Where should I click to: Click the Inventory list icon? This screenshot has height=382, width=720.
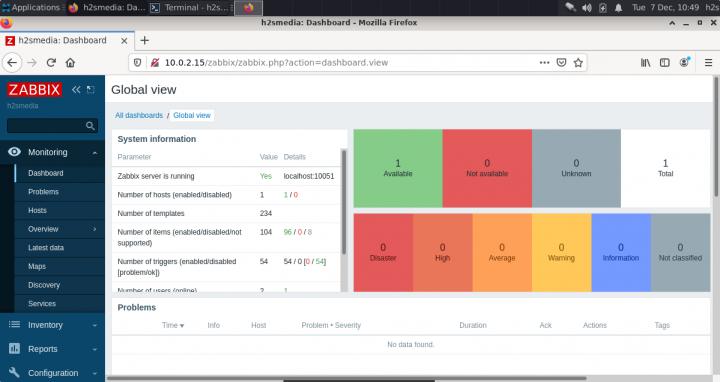14,325
